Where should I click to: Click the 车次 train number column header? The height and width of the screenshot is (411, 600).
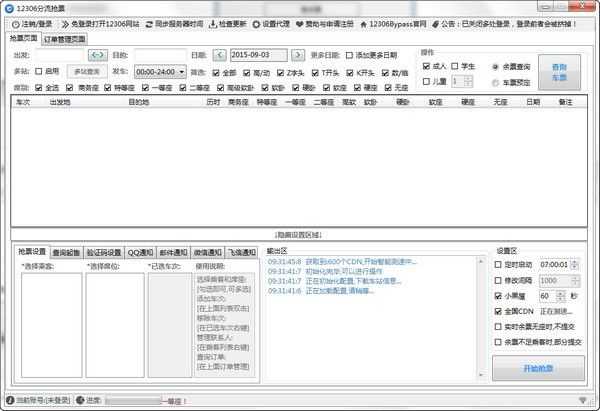click(x=23, y=102)
